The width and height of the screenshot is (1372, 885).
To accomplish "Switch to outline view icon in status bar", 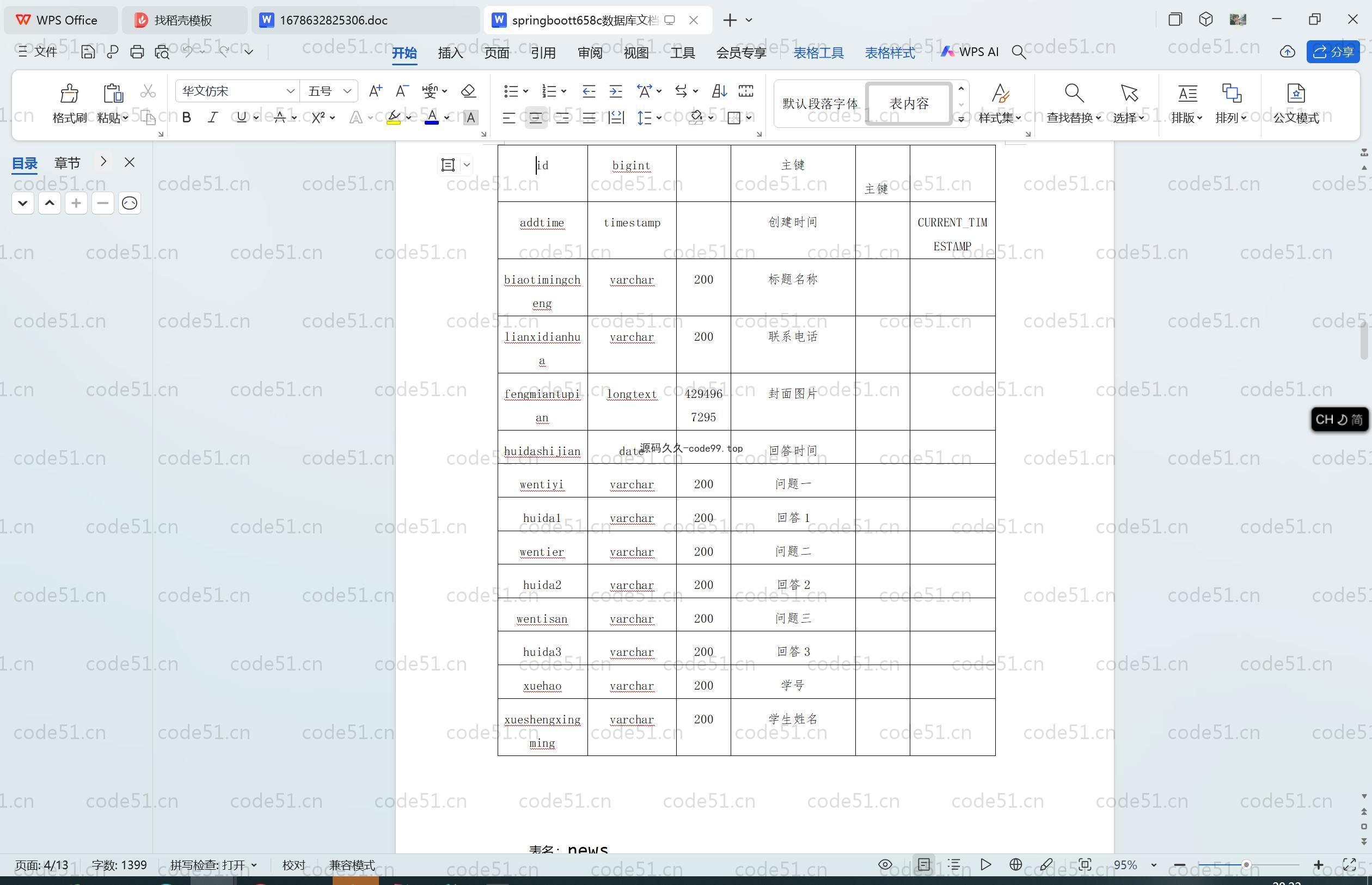I will pos(954,864).
